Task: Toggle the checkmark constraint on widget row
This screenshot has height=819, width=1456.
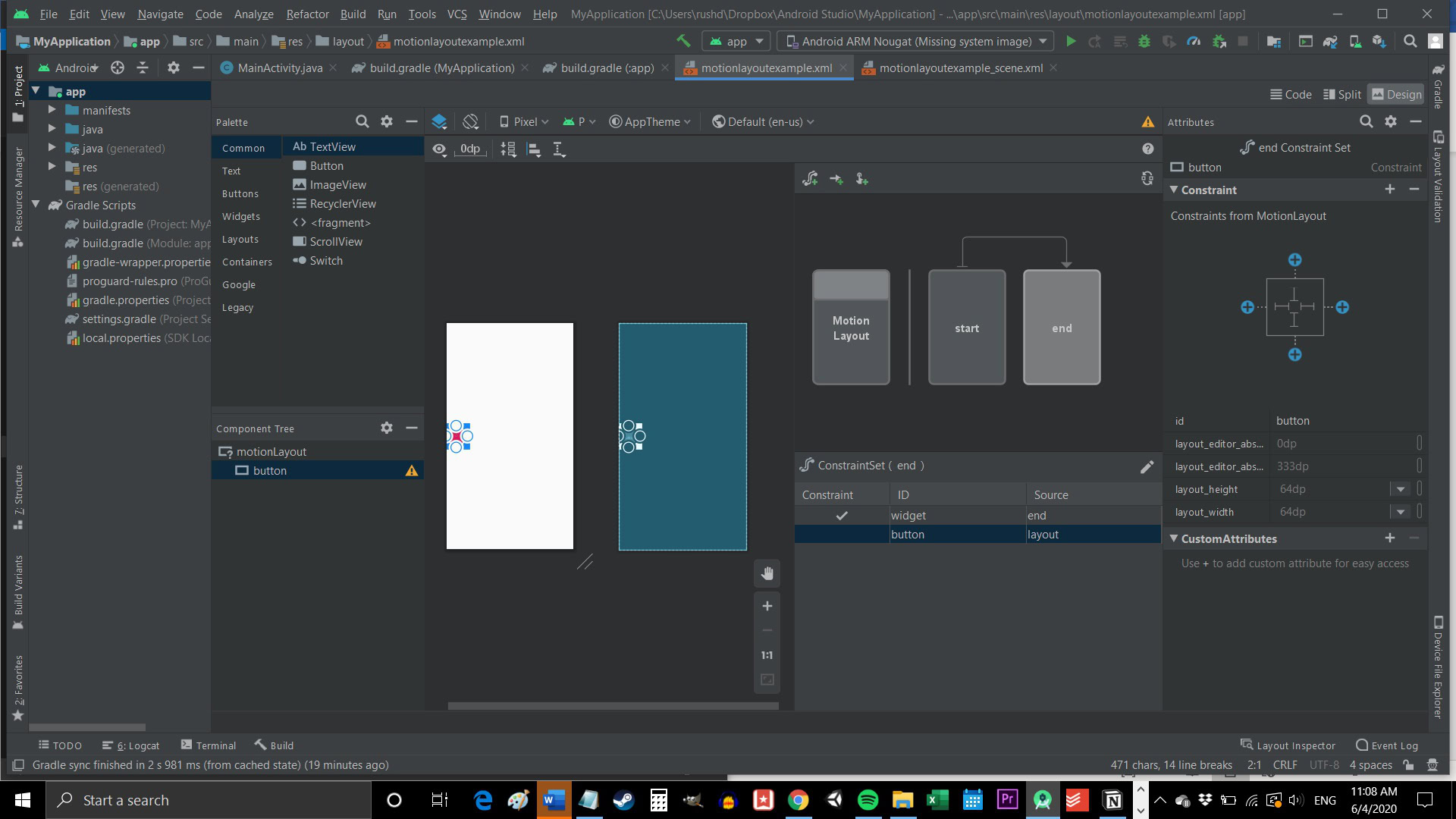Action: (x=841, y=515)
